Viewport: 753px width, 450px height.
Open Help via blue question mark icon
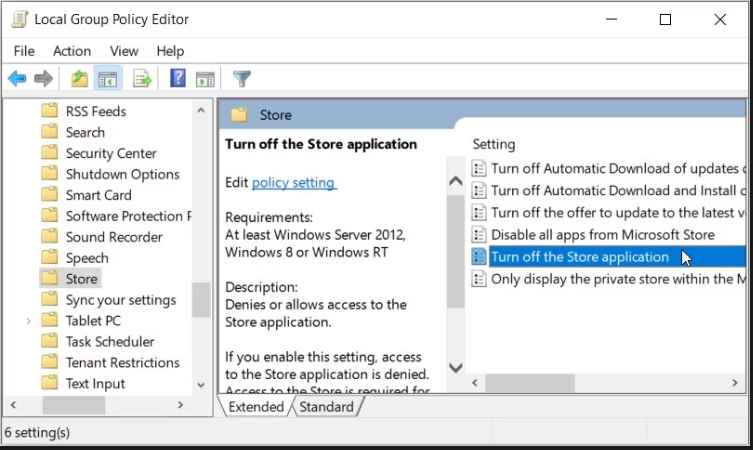178,78
